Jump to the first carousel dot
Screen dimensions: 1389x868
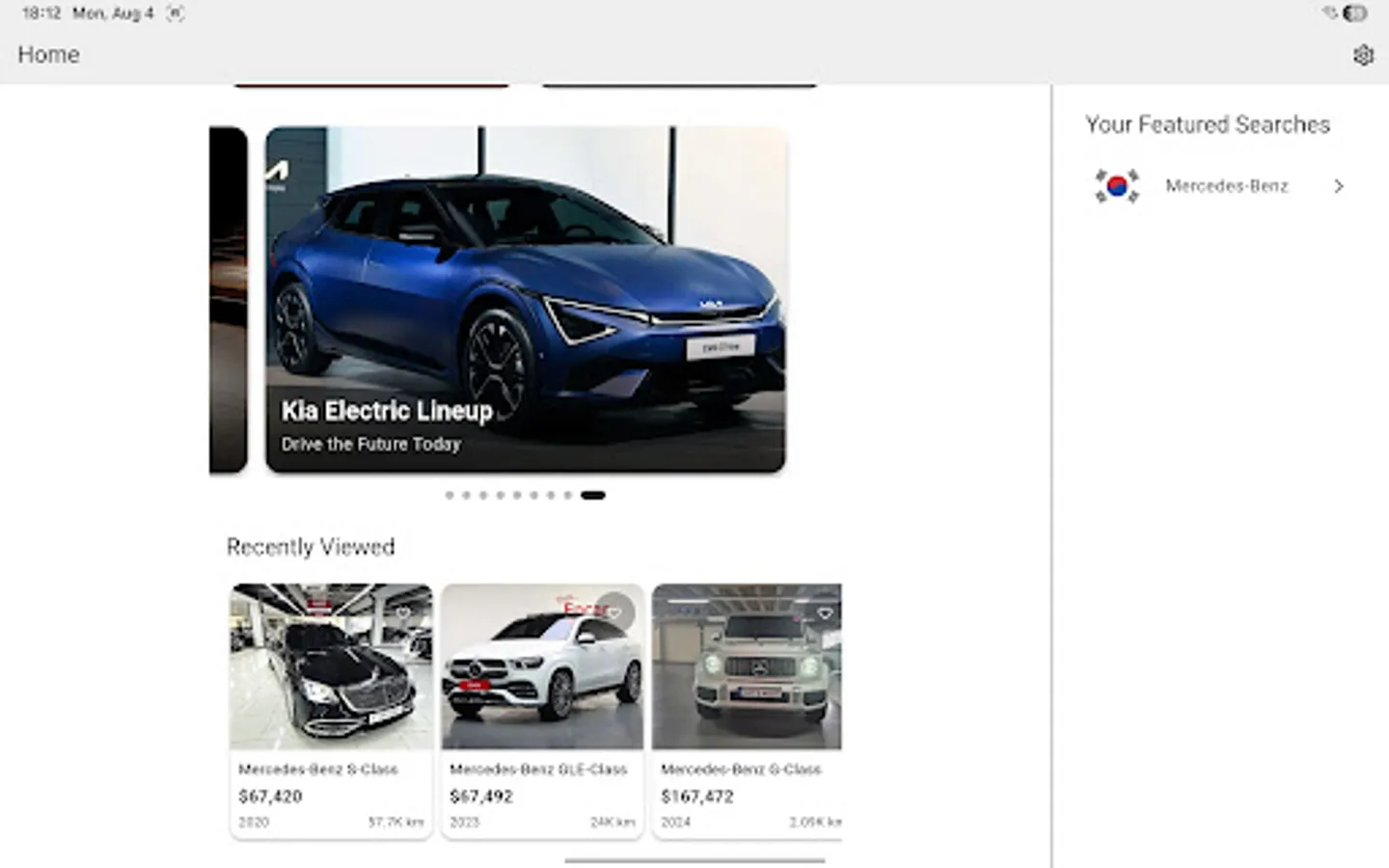(449, 495)
